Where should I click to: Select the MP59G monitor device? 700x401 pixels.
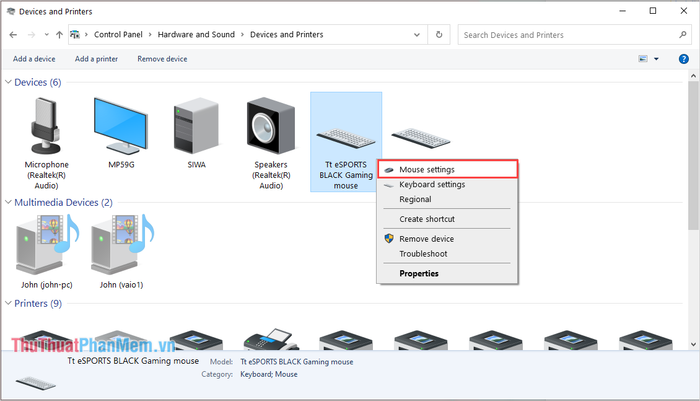coord(121,126)
